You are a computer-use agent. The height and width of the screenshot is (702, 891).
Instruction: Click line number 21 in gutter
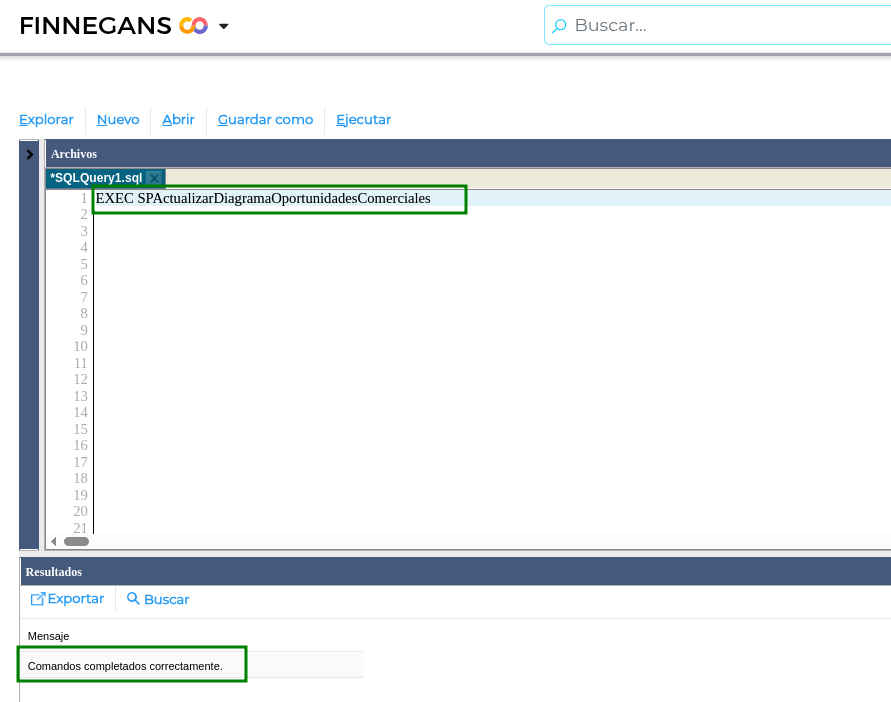click(81, 527)
